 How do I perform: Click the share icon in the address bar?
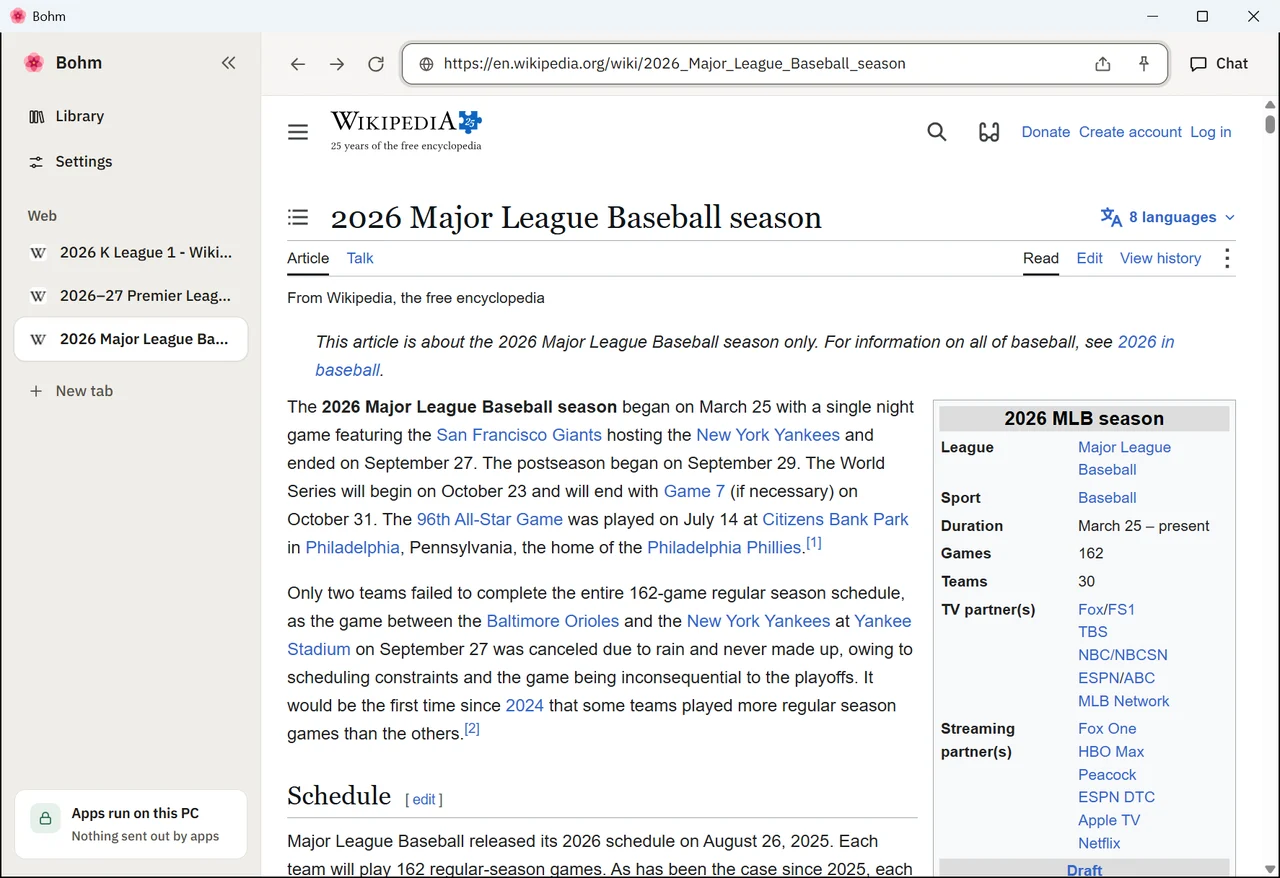(x=1102, y=64)
